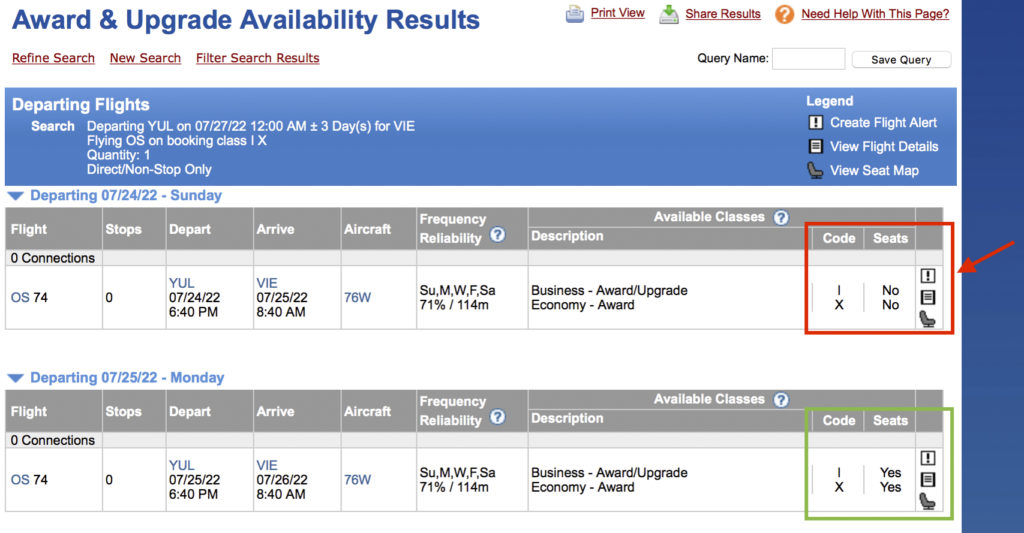Screen dimensions: 1024x533
Task: Click the Share Results download icon
Action: point(669,14)
